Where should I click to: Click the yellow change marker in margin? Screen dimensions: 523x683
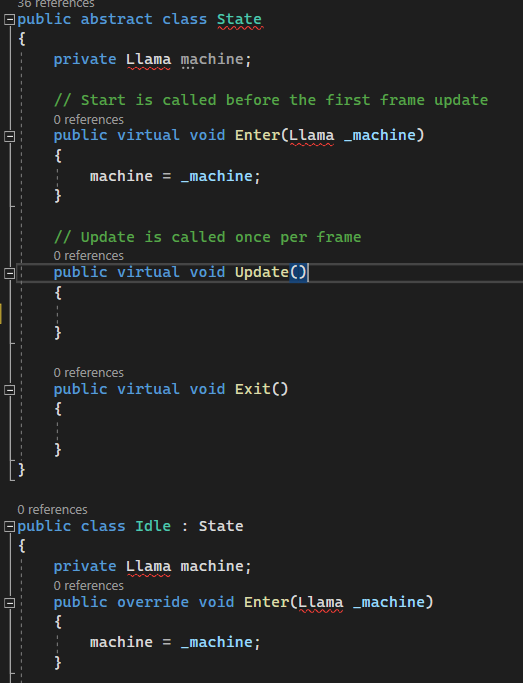(x=1, y=314)
